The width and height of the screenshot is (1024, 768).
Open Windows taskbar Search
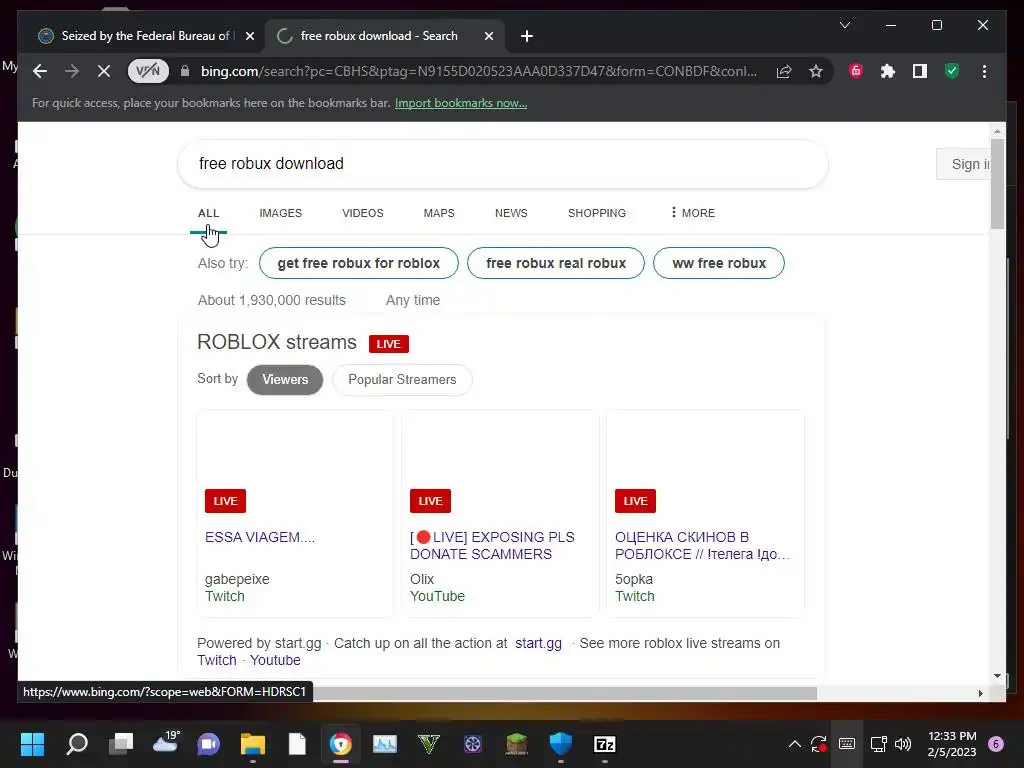(77, 744)
